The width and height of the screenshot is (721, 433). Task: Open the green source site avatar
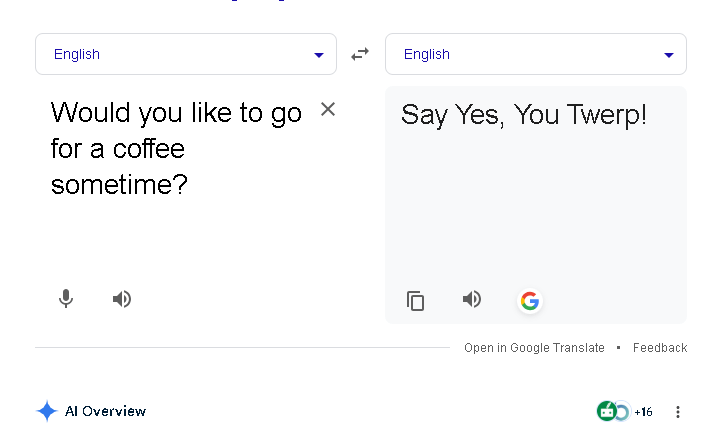(x=607, y=411)
